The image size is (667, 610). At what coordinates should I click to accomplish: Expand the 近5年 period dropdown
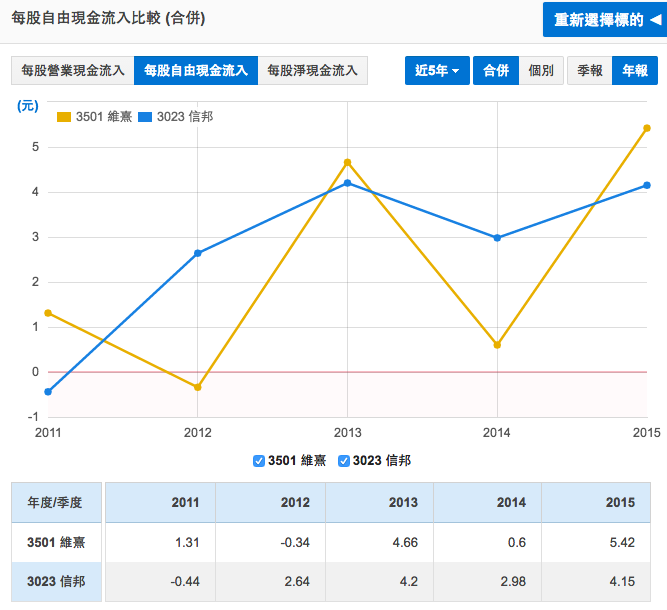point(436,71)
